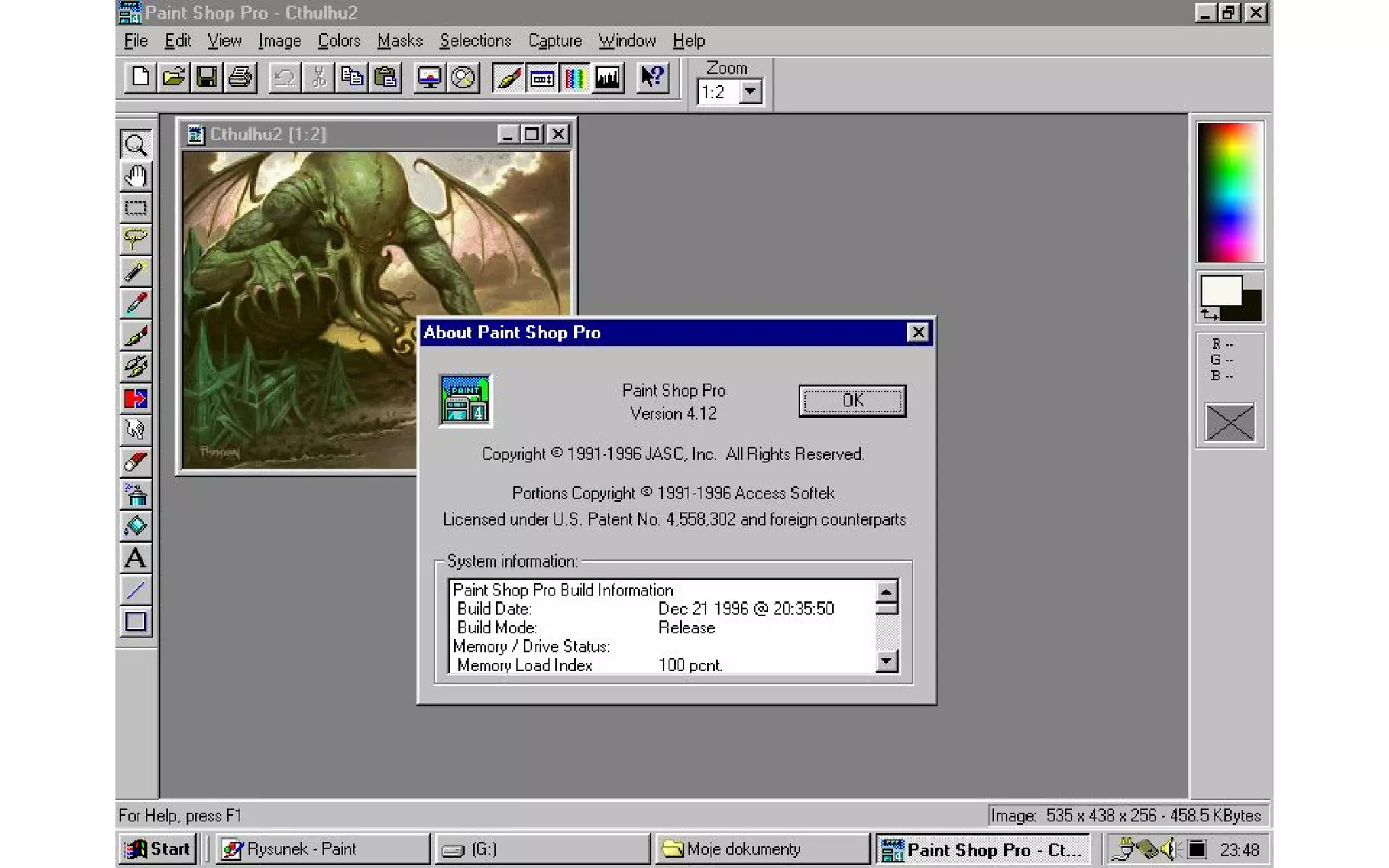
Task: Click the Save disk toolbar icon
Action: 207,77
